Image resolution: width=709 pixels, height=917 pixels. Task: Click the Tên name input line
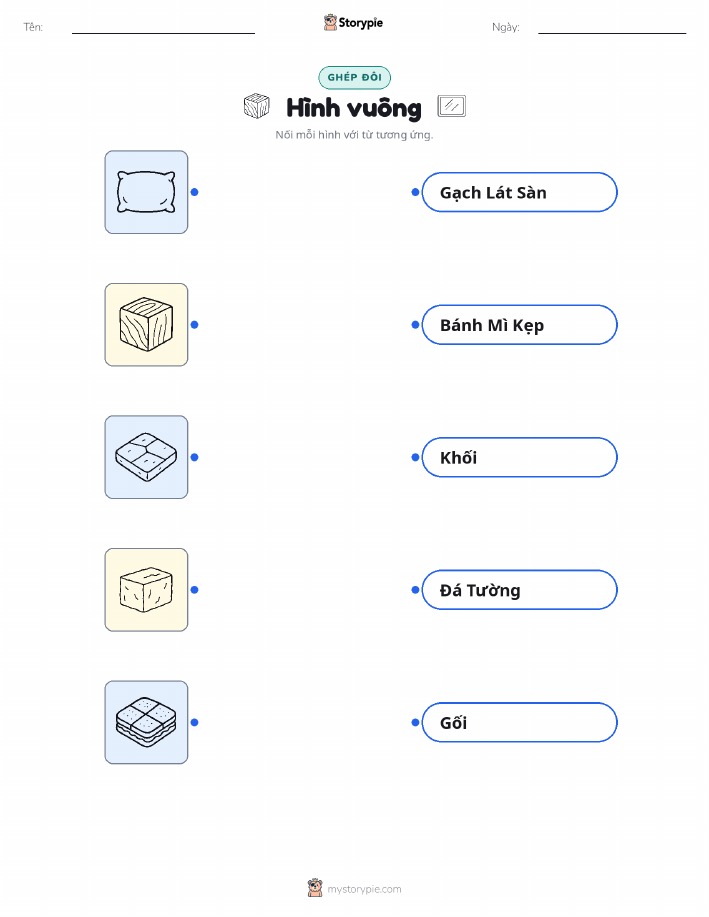click(163, 28)
